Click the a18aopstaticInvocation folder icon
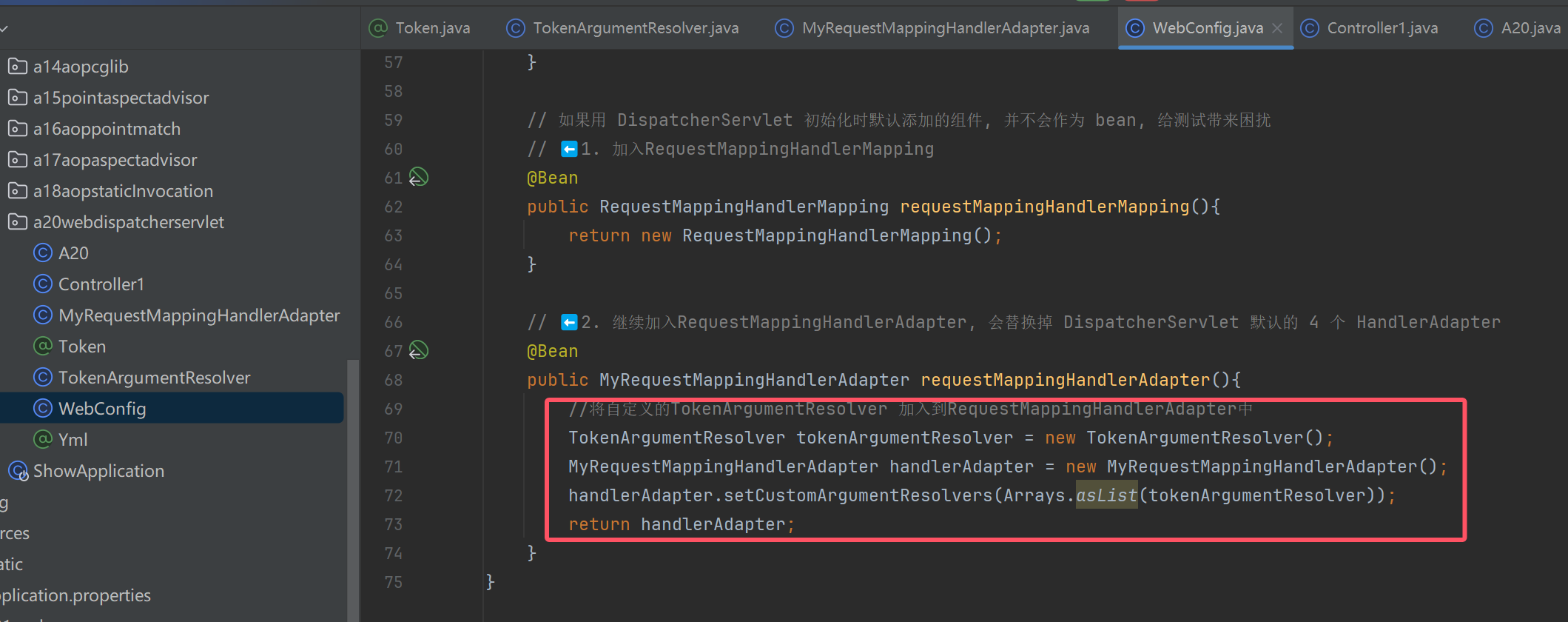1568x622 pixels. tap(18, 191)
